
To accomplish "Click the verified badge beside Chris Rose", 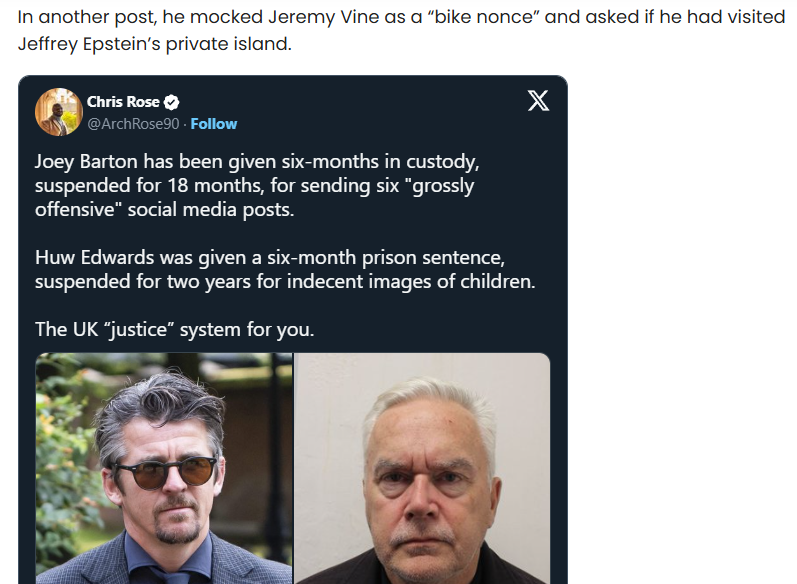I will click(x=172, y=102).
